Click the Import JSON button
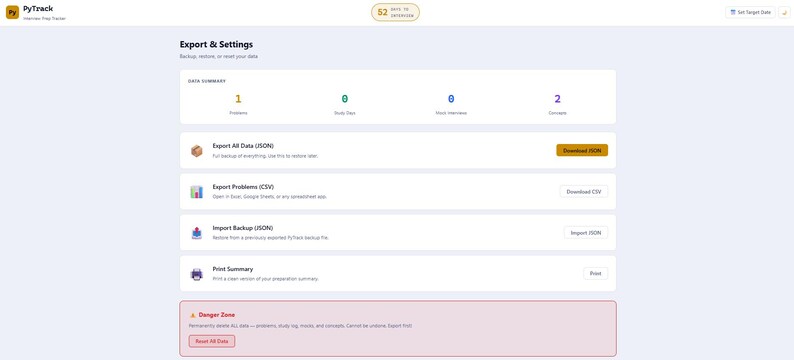The width and height of the screenshot is (794, 360). [x=585, y=232]
